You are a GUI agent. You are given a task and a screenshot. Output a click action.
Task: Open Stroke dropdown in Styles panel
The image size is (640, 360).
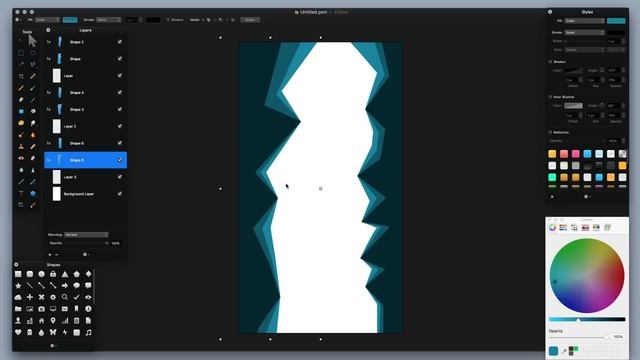584,32
